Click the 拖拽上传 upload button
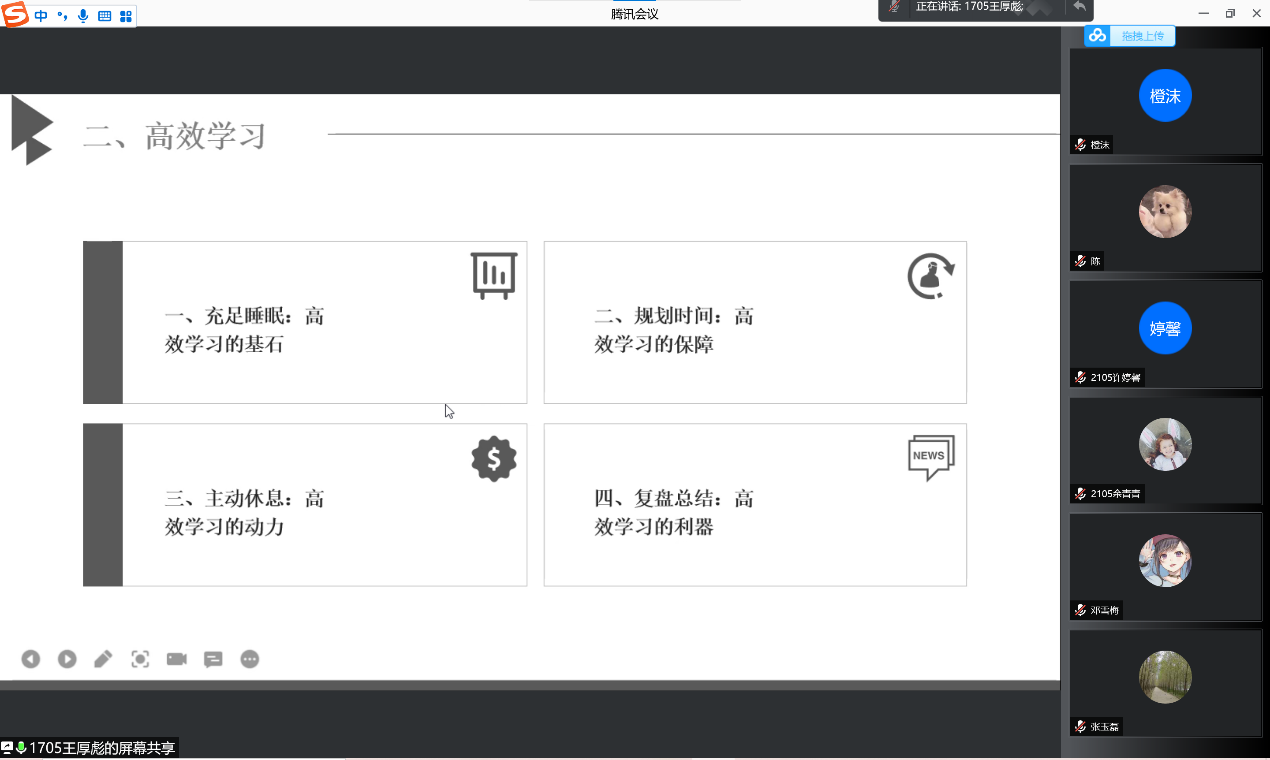This screenshot has height=760, width=1270. pyautogui.click(x=1142, y=36)
